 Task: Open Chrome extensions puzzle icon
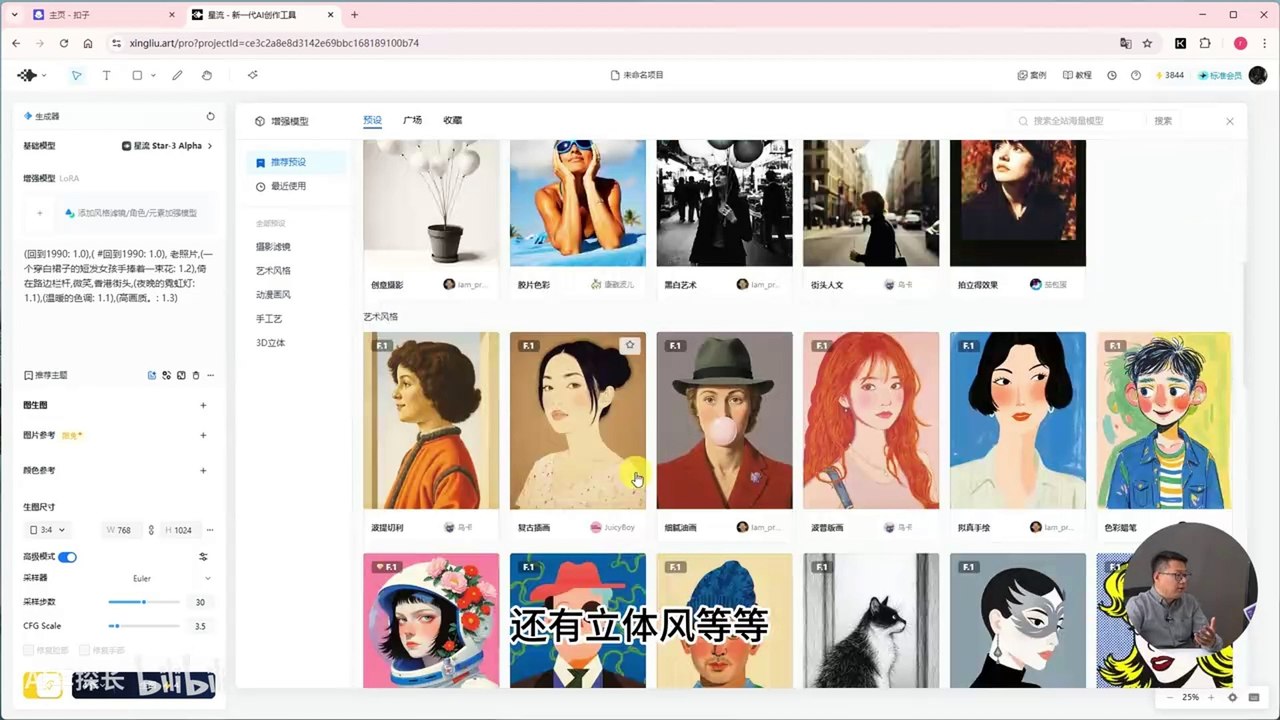coord(1205,44)
